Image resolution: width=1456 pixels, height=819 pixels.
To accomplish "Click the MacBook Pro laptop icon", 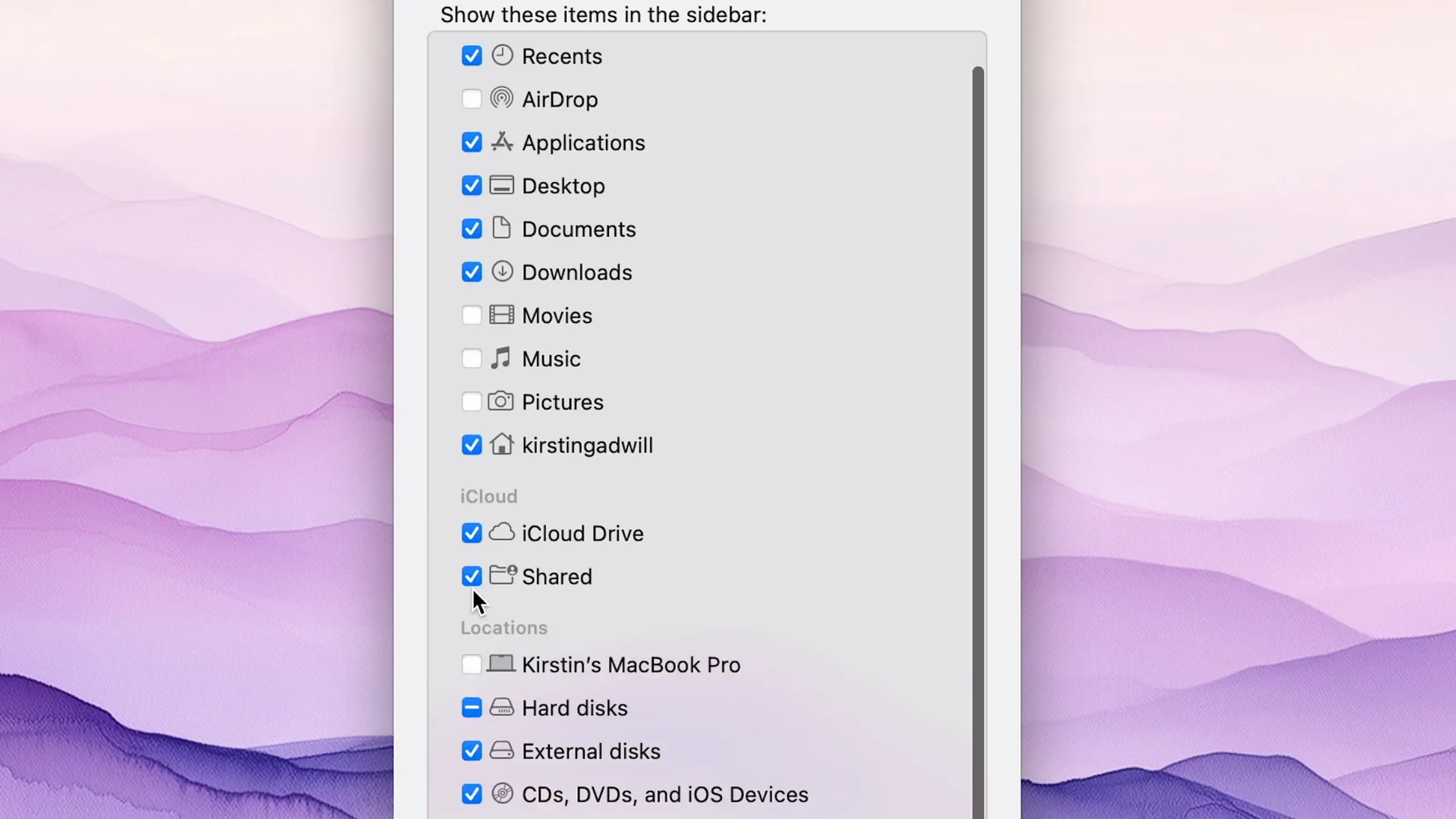I will point(500,664).
